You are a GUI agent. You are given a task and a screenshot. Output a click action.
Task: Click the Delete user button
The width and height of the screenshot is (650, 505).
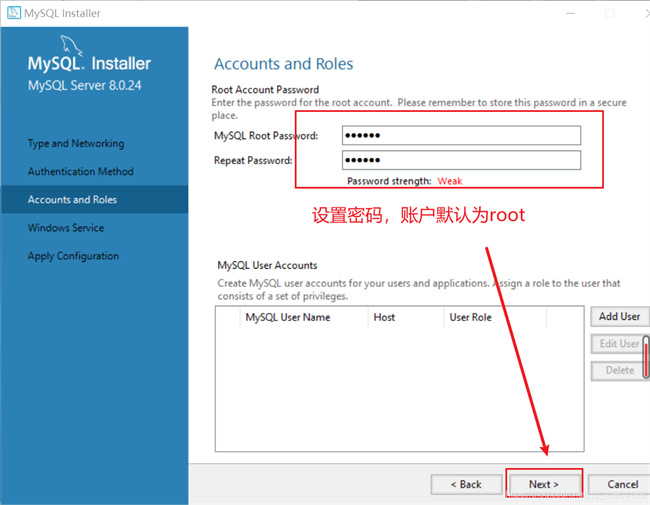(x=618, y=370)
